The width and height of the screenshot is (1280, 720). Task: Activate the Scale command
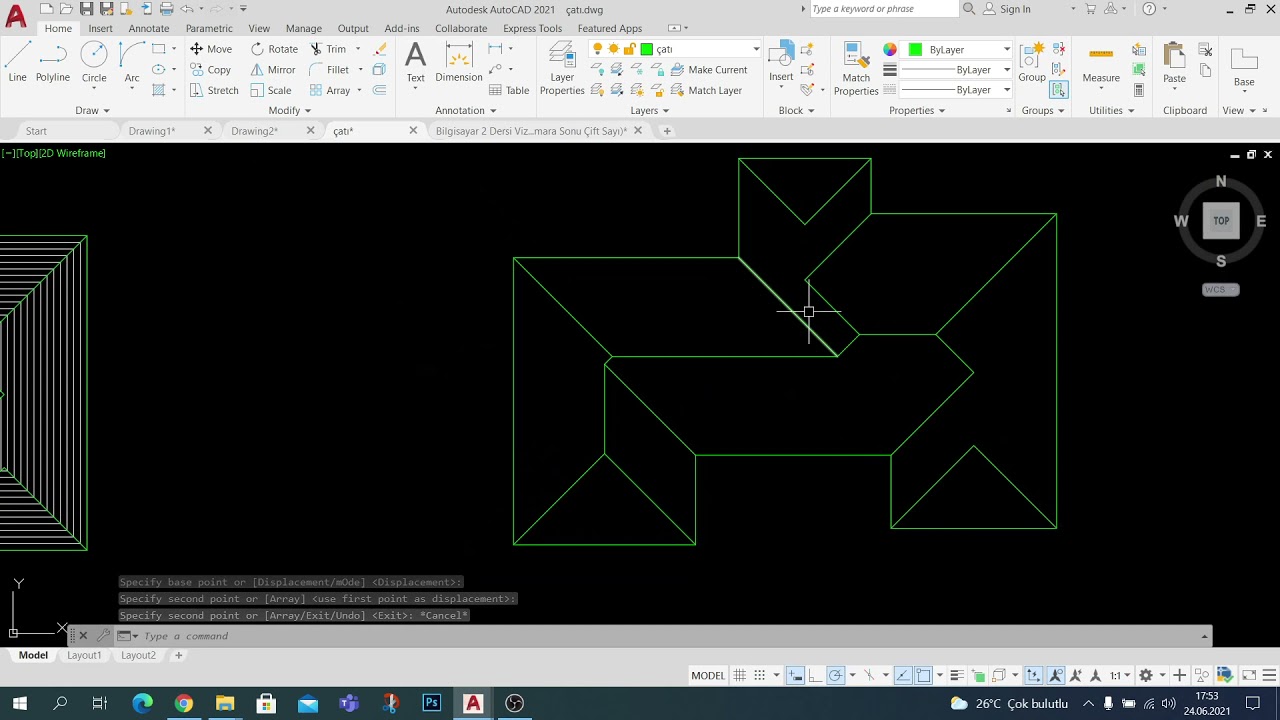point(271,90)
